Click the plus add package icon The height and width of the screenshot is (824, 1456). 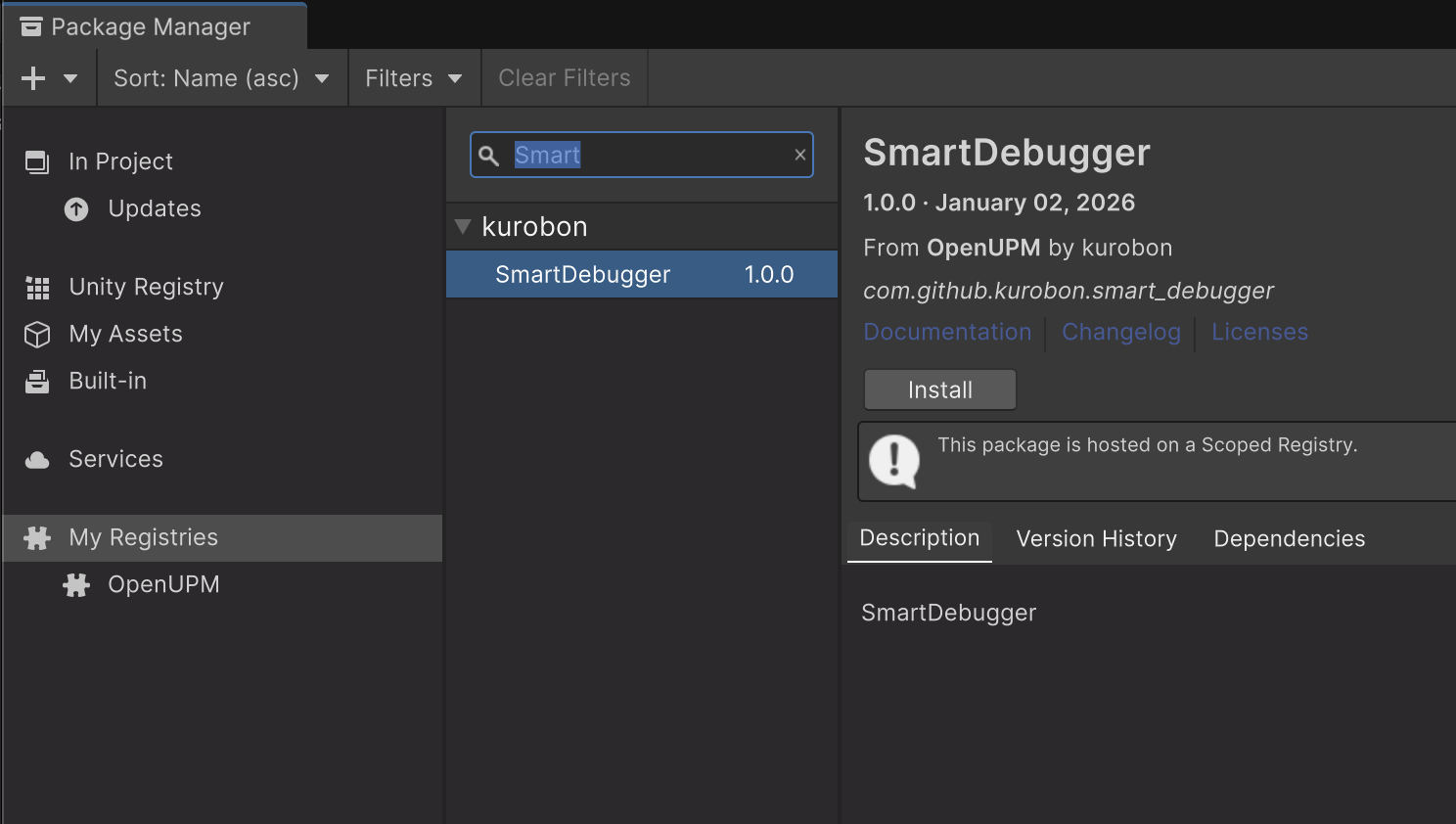pyautogui.click(x=33, y=78)
